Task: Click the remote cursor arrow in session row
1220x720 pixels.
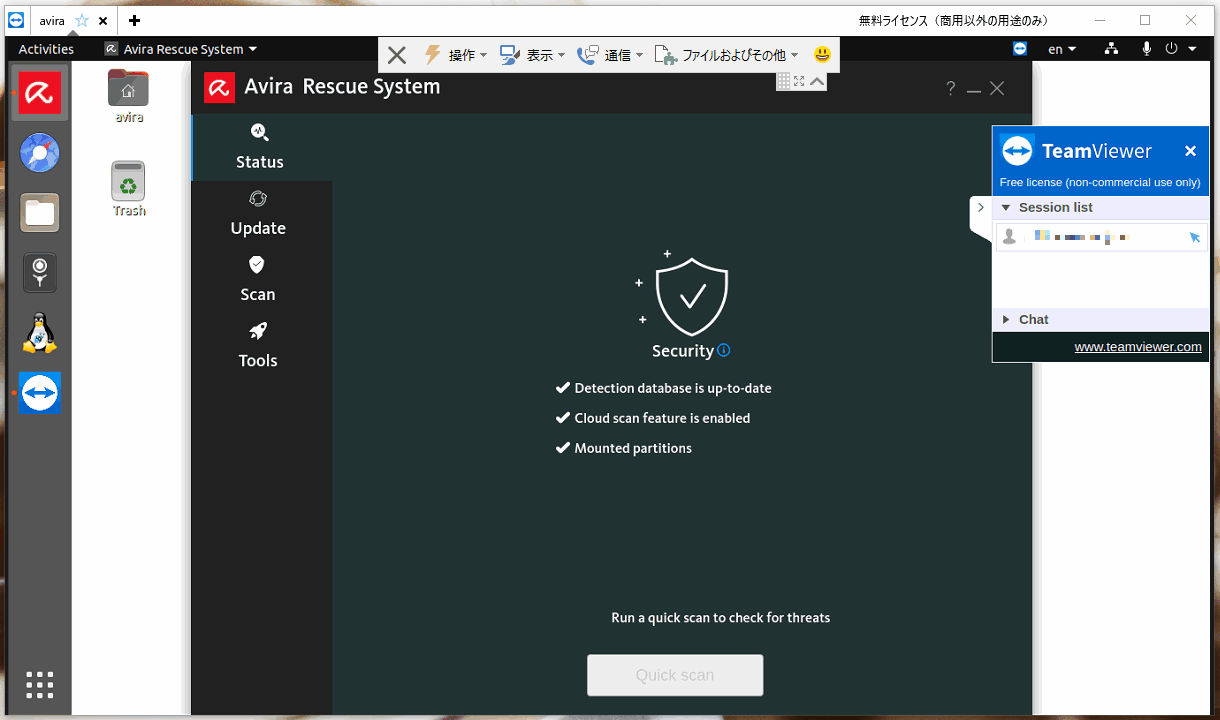Action: (x=1194, y=237)
